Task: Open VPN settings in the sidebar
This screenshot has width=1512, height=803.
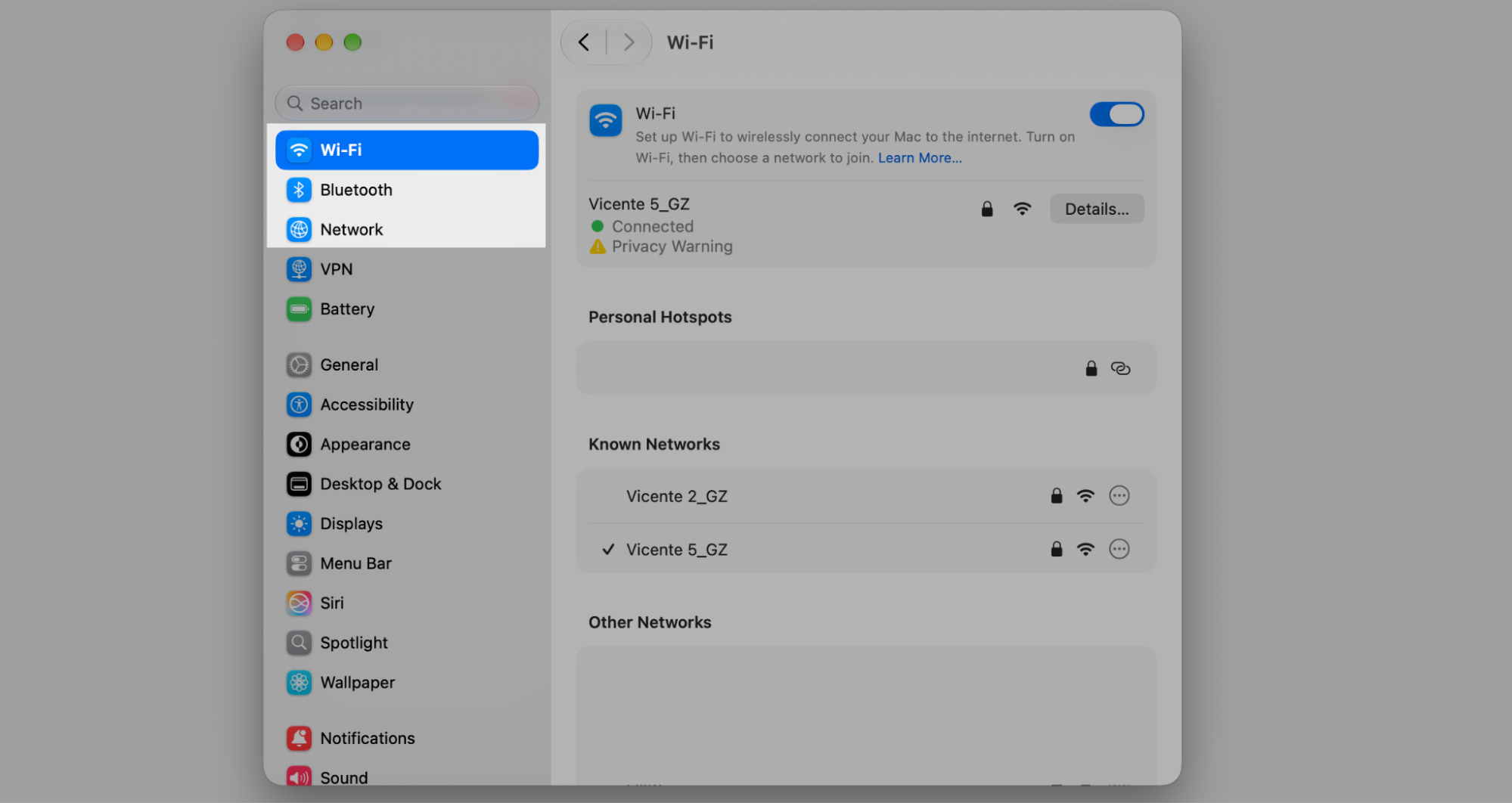Action: point(407,269)
